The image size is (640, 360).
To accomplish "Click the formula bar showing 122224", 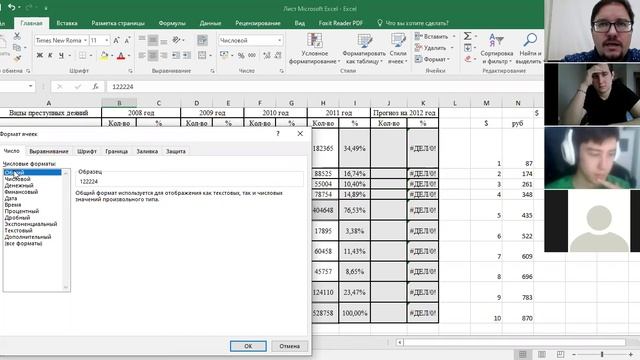I will pos(324,87).
